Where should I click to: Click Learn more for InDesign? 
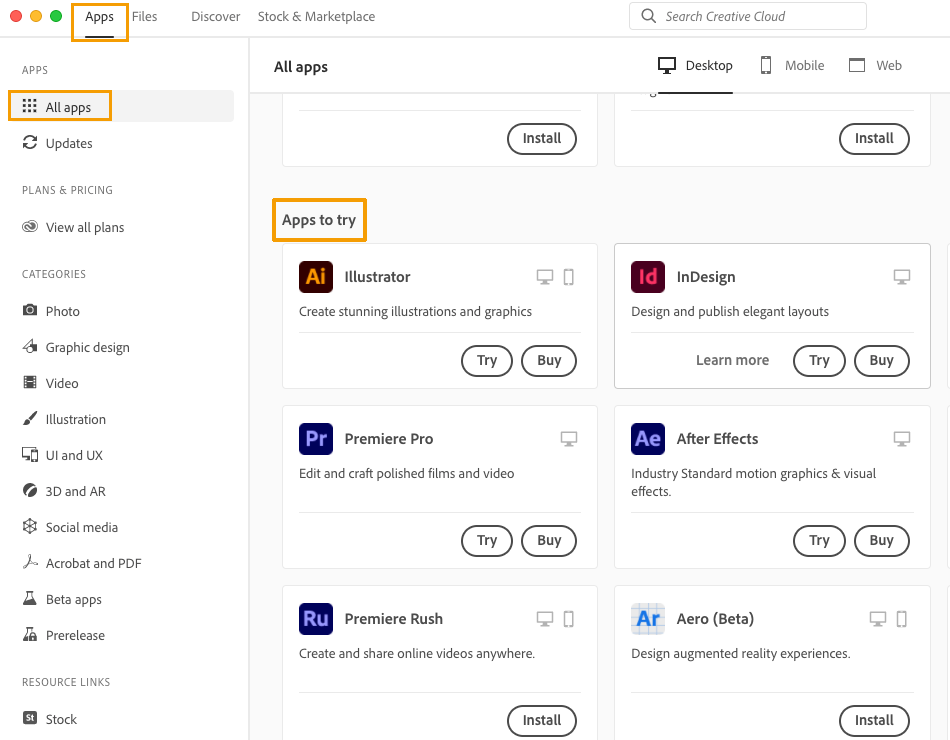tap(732, 361)
